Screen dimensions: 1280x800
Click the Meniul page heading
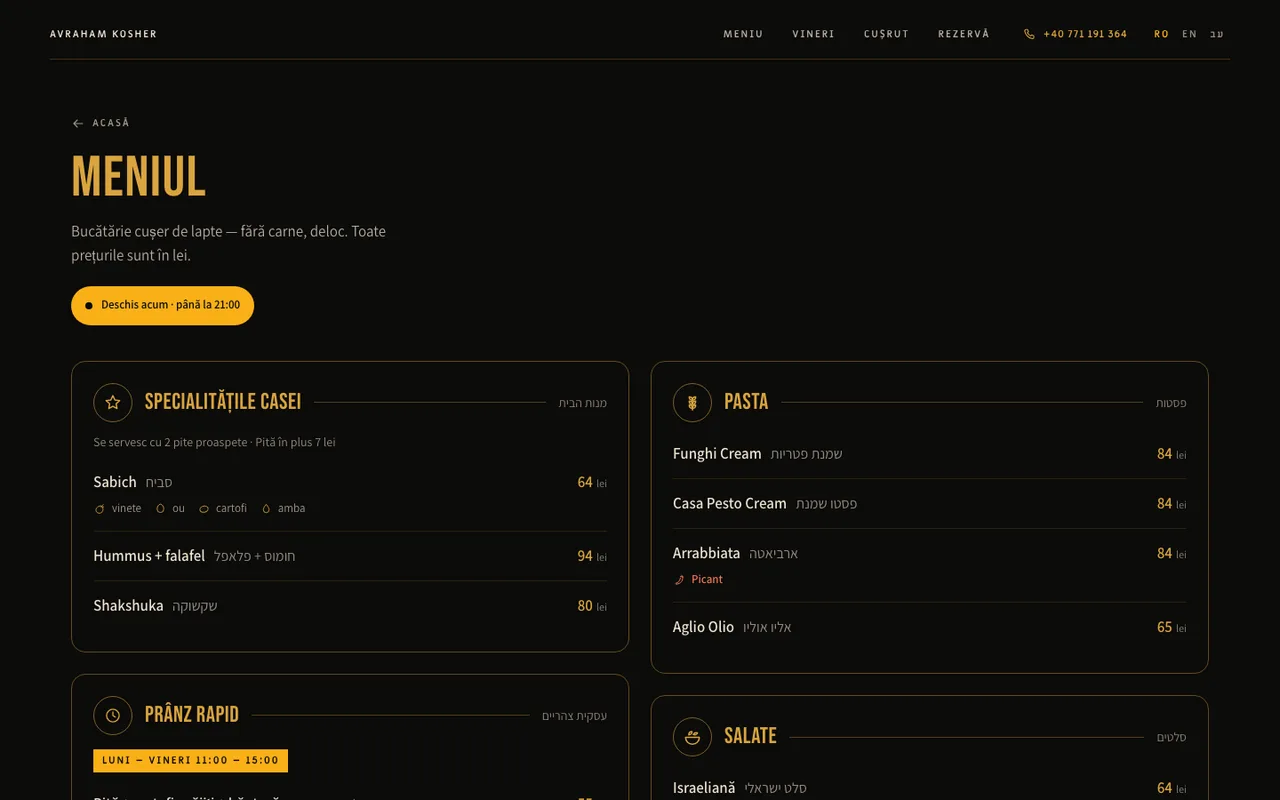pyautogui.click(x=139, y=177)
